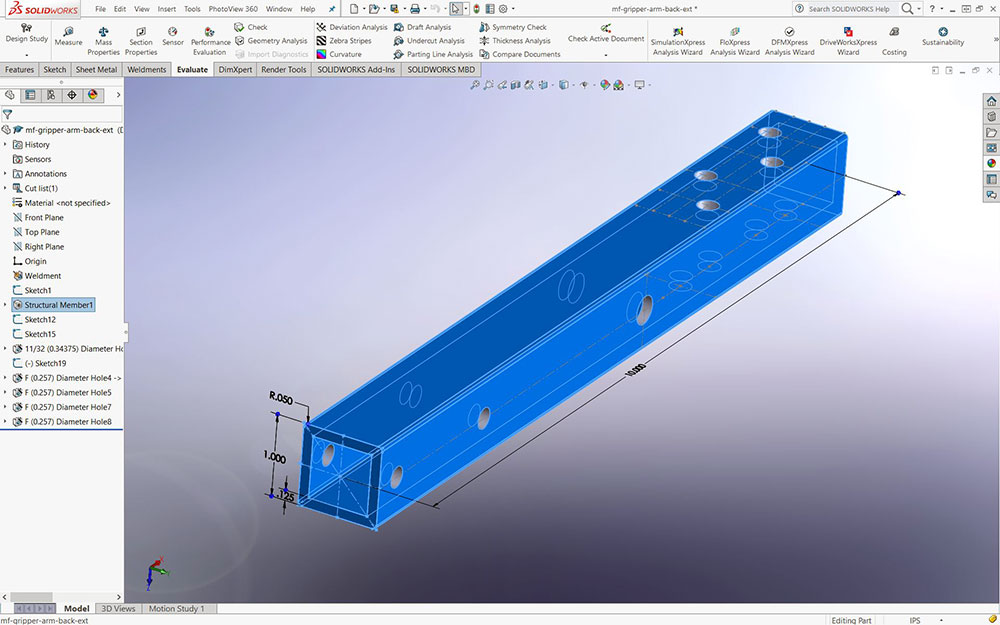Open the DisplayManager appearance color tab

pyautogui.click(x=93, y=95)
